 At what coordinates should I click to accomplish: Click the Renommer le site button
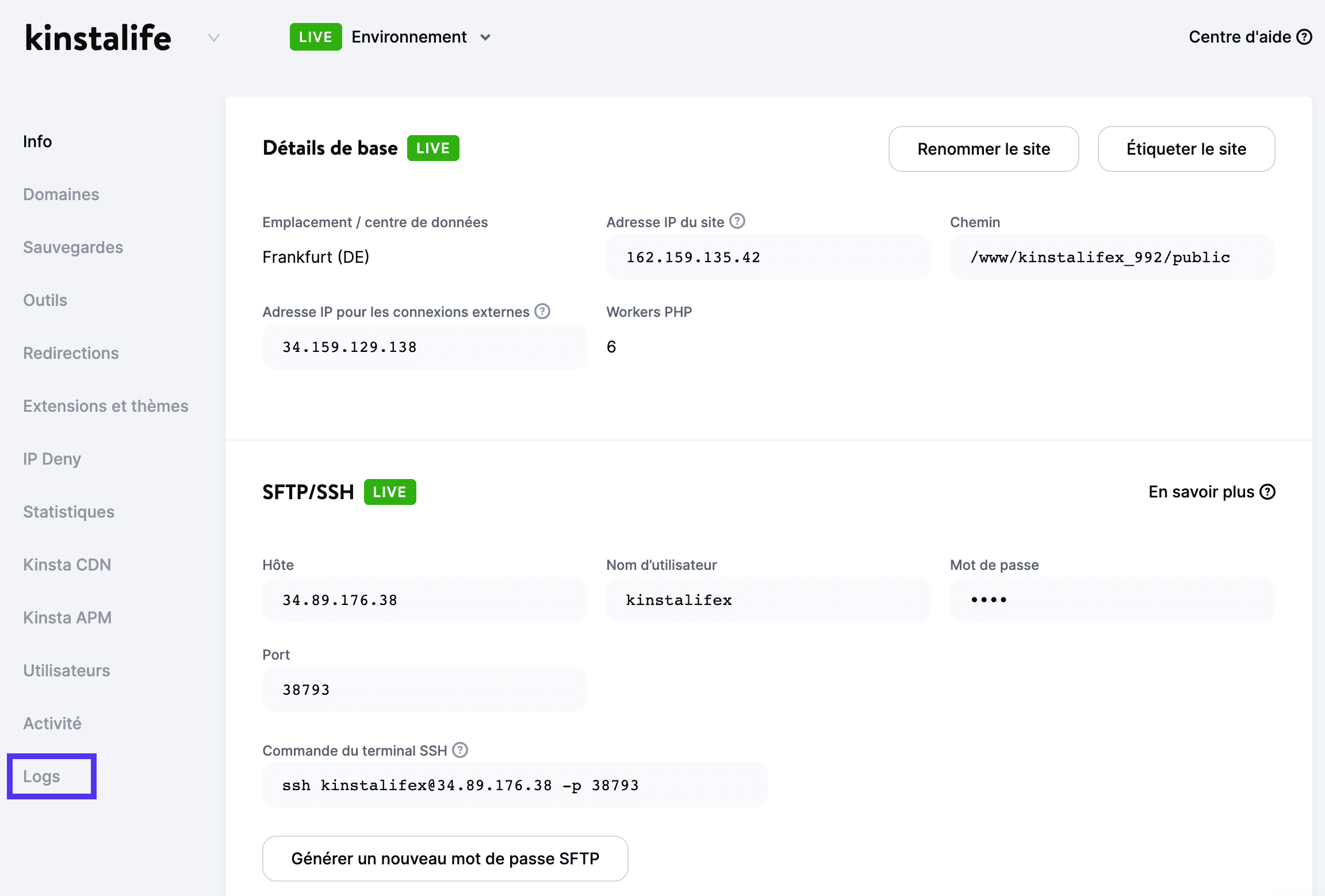tap(983, 149)
